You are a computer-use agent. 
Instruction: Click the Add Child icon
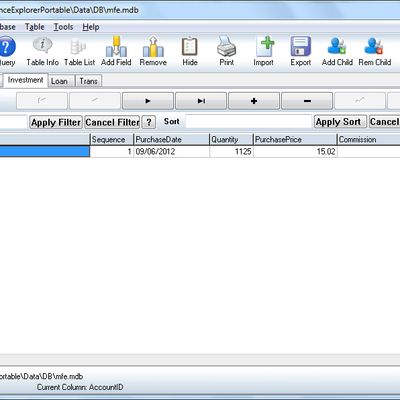pos(337,46)
